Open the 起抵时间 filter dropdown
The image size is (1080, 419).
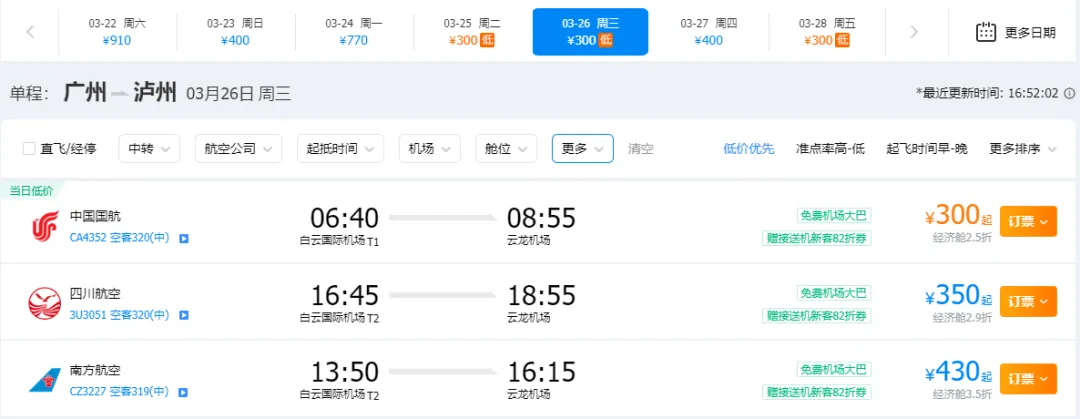coord(340,148)
